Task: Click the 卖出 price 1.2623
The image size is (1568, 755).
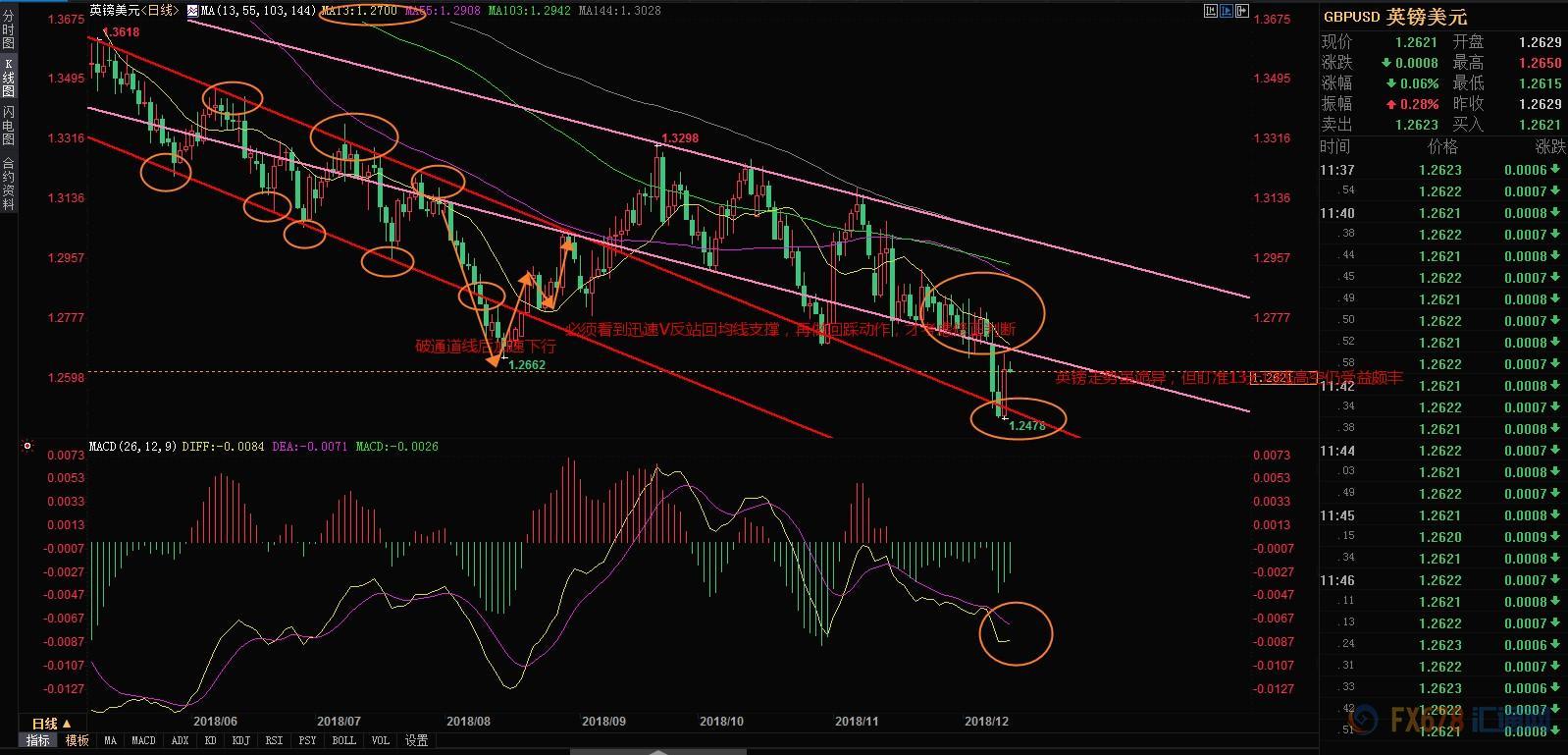Action: point(1416,125)
